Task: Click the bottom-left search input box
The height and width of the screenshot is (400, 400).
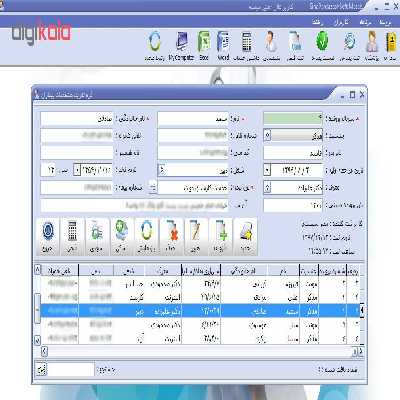Action: point(71,370)
